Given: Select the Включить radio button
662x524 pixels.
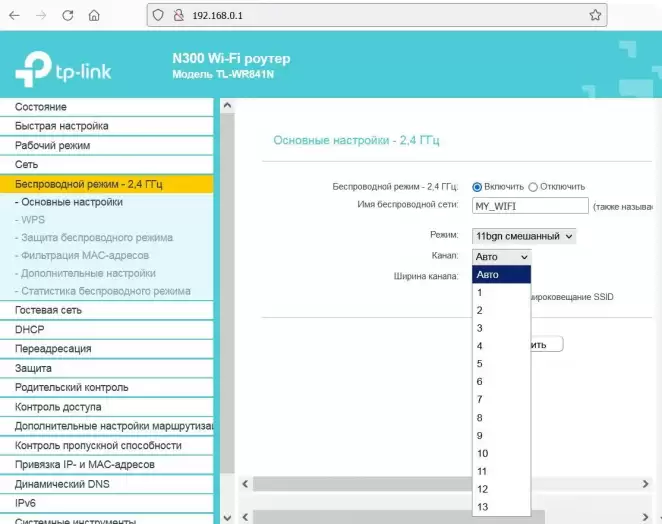Looking at the screenshot, I should [477, 187].
